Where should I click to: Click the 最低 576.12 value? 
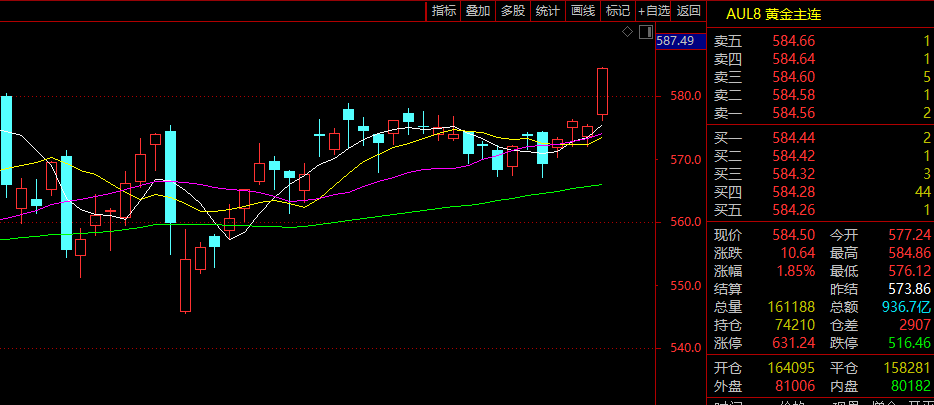[909, 271]
